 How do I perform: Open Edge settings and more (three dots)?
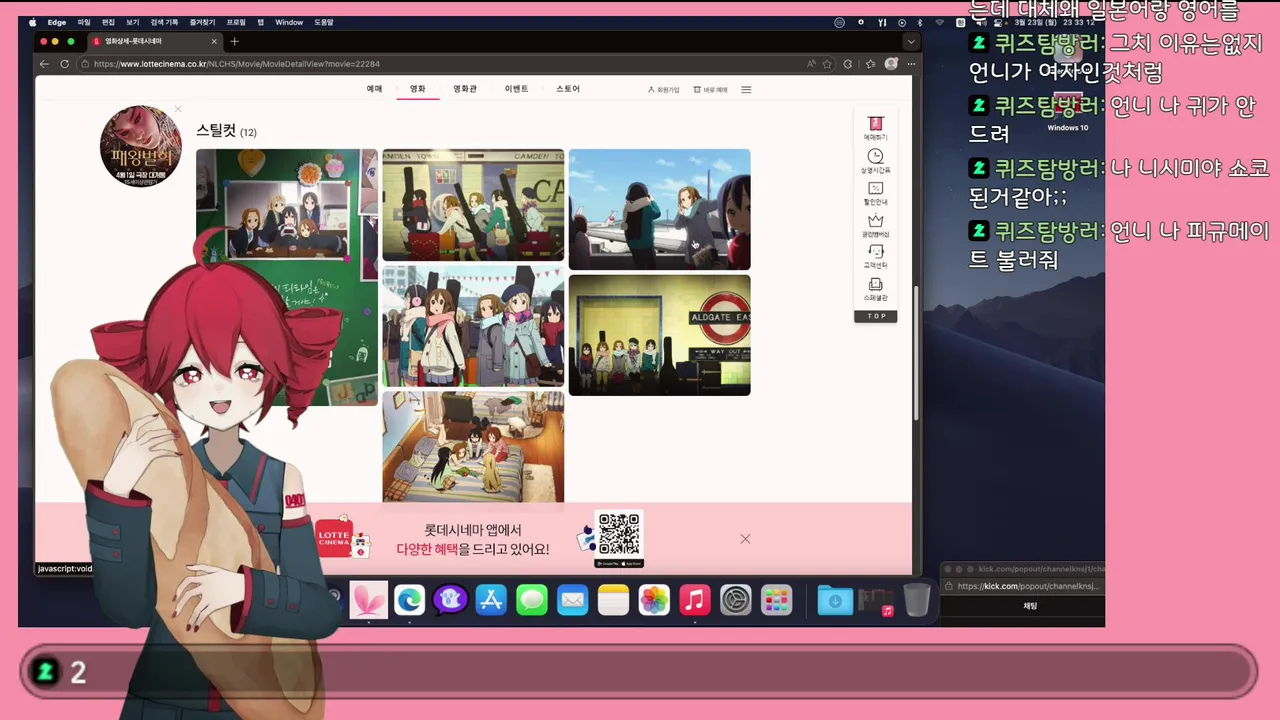pos(909,63)
